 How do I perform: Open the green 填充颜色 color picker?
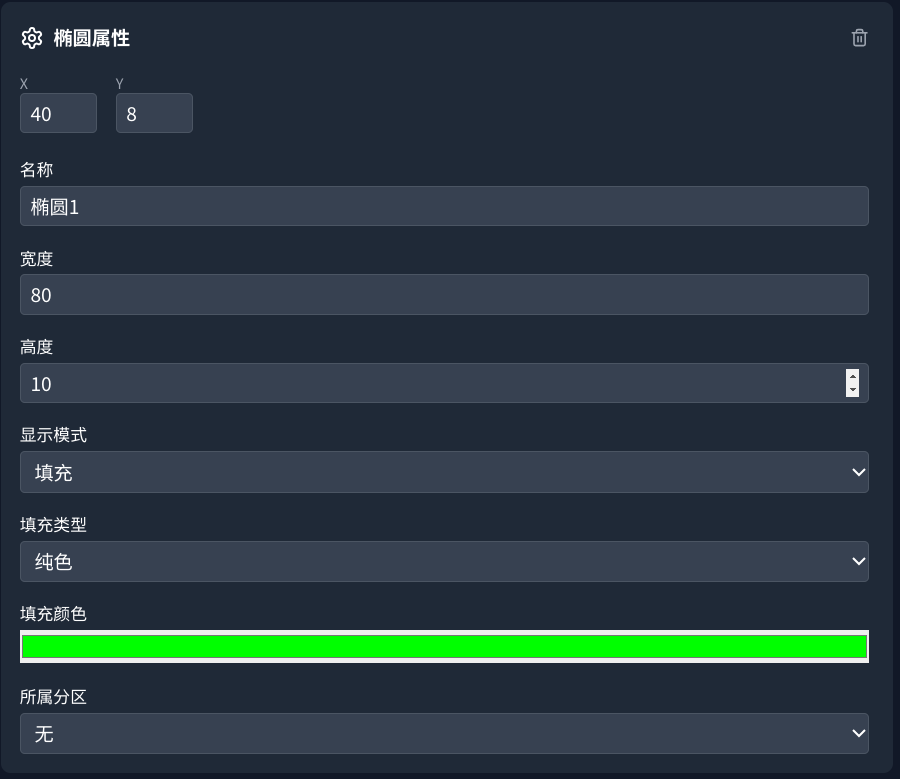pos(444,646)
